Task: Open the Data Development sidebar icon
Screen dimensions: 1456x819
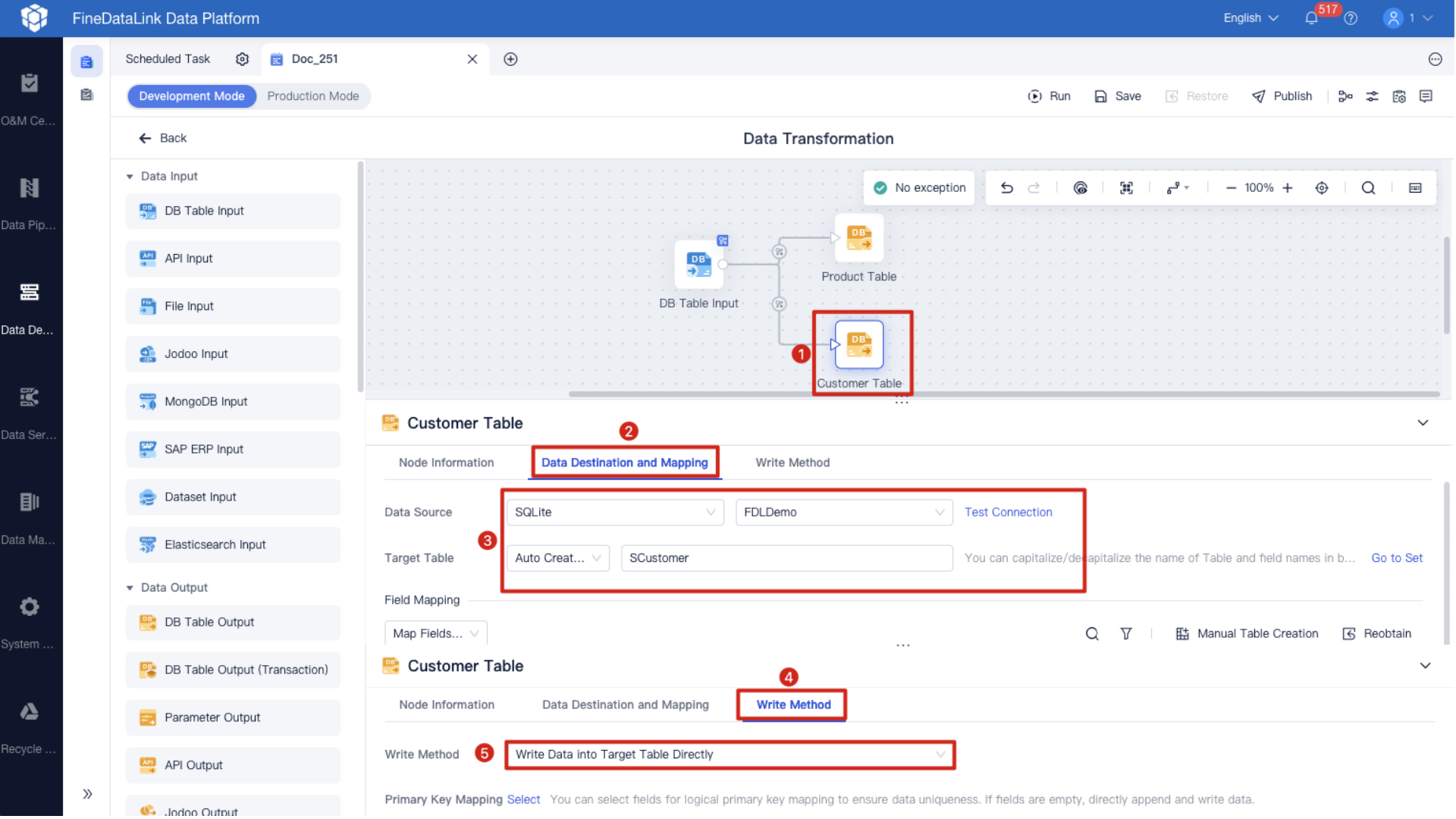Action: (x=29, y=293)
